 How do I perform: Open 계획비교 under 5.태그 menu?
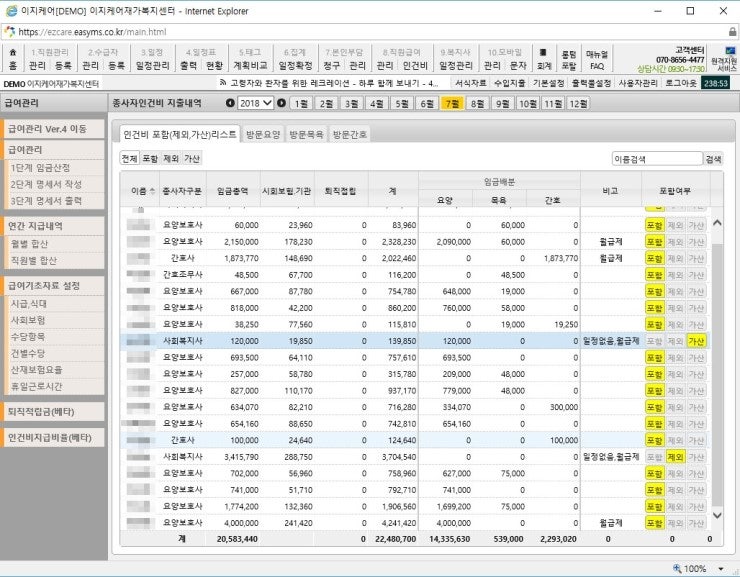(250, 66)
